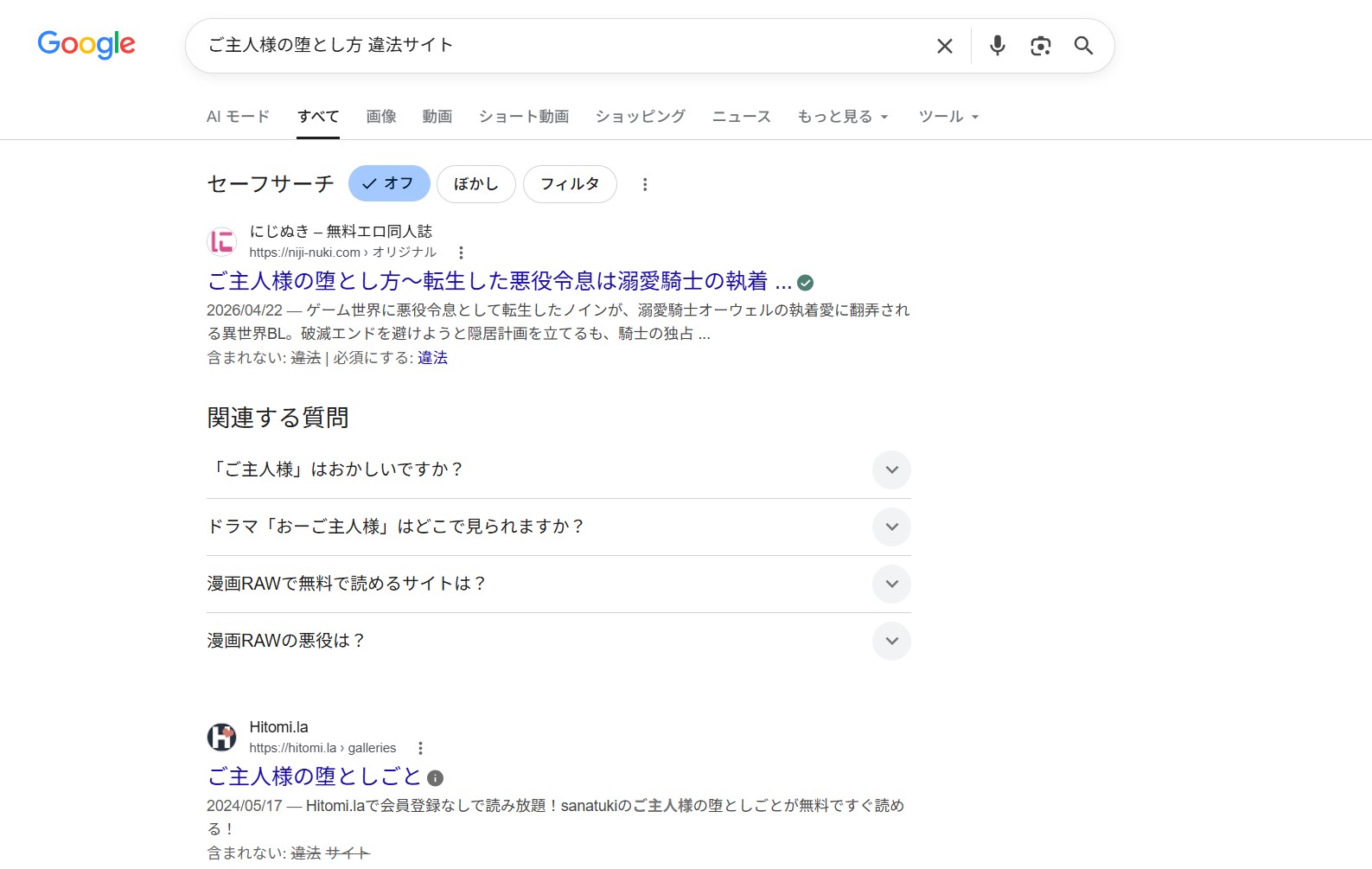The height and width of the screenshot is (869, 1372).
Task: Expand 漫画RAWの悪役は？ question
Action: (x=558, y=641)
